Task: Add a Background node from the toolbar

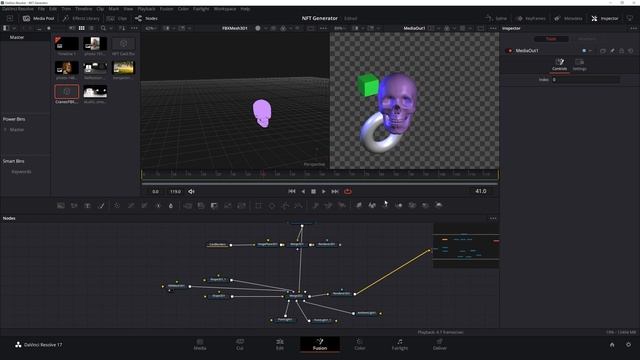Action: click(61, 205)
